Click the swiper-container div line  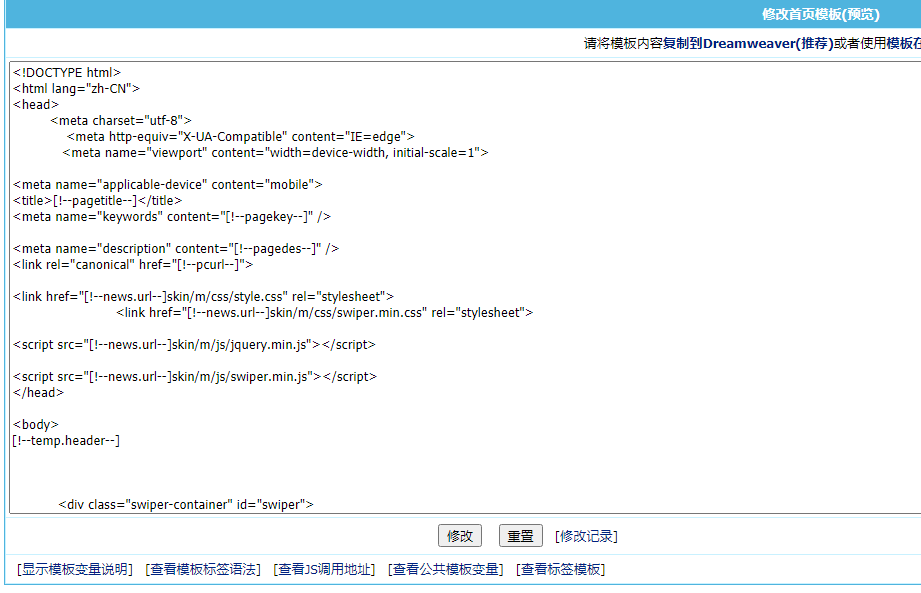[186, 504]
